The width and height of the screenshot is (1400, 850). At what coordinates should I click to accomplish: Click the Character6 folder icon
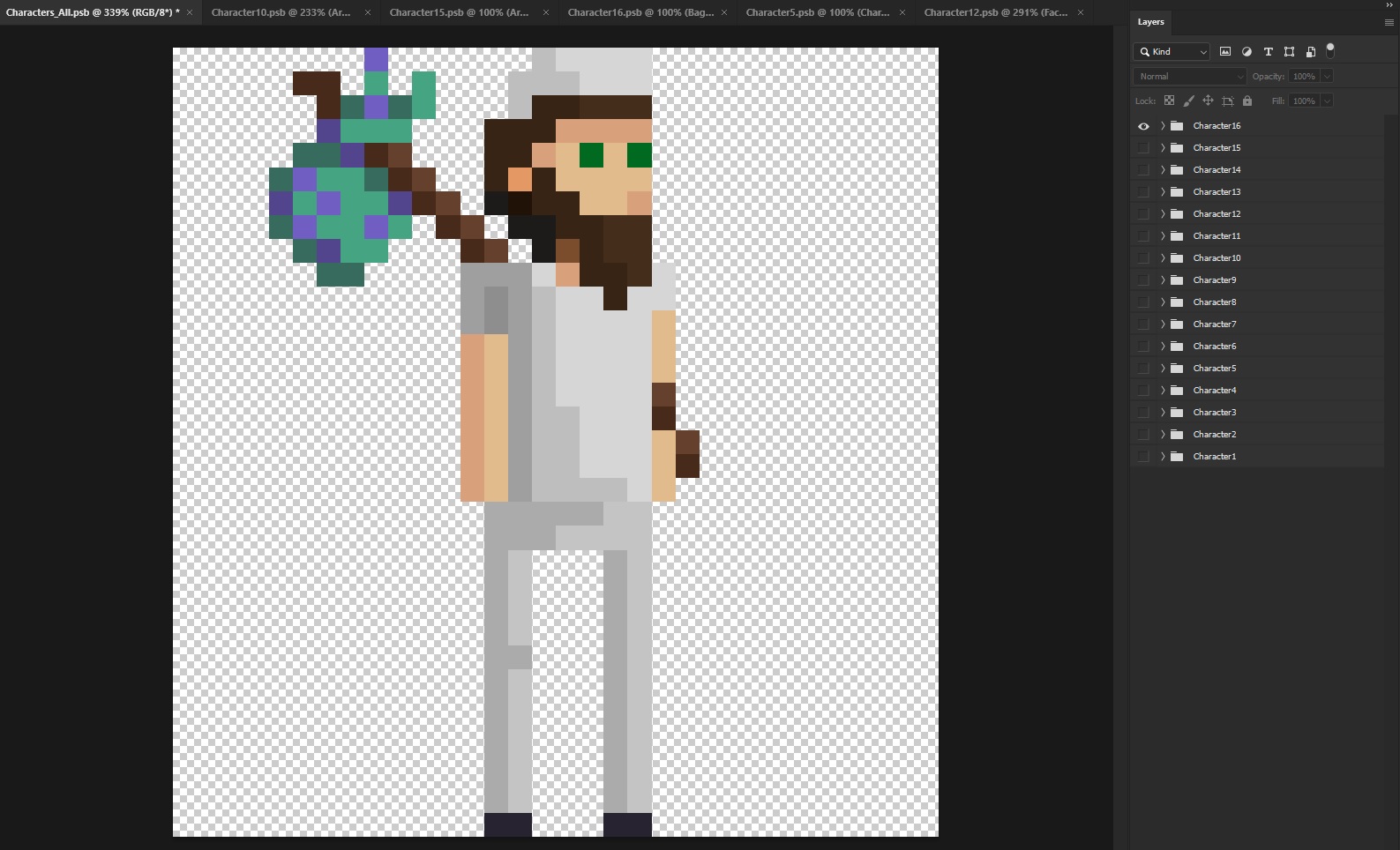click(1177, 347)
